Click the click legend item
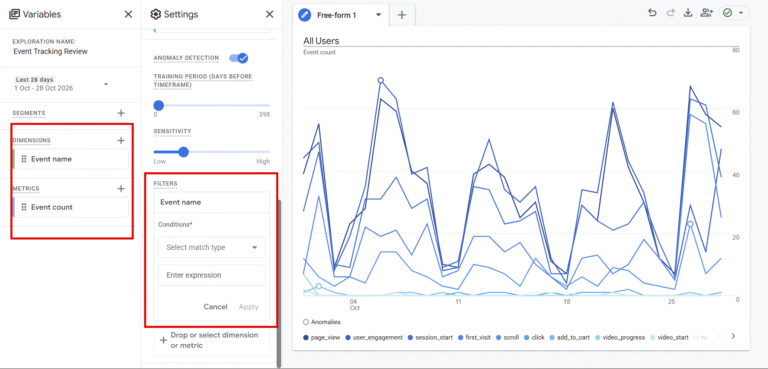 [534, 337]
